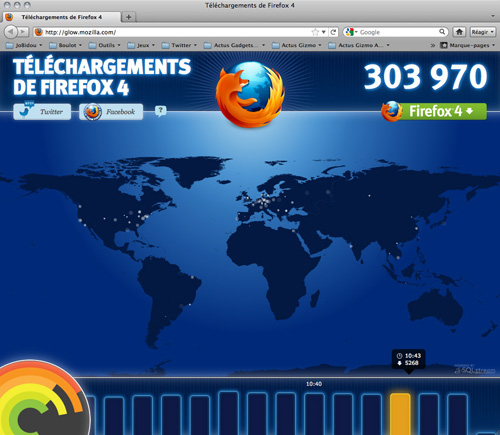500x435 pixels.
Task: Open the home page icon
Action: (x=459, y=32)
